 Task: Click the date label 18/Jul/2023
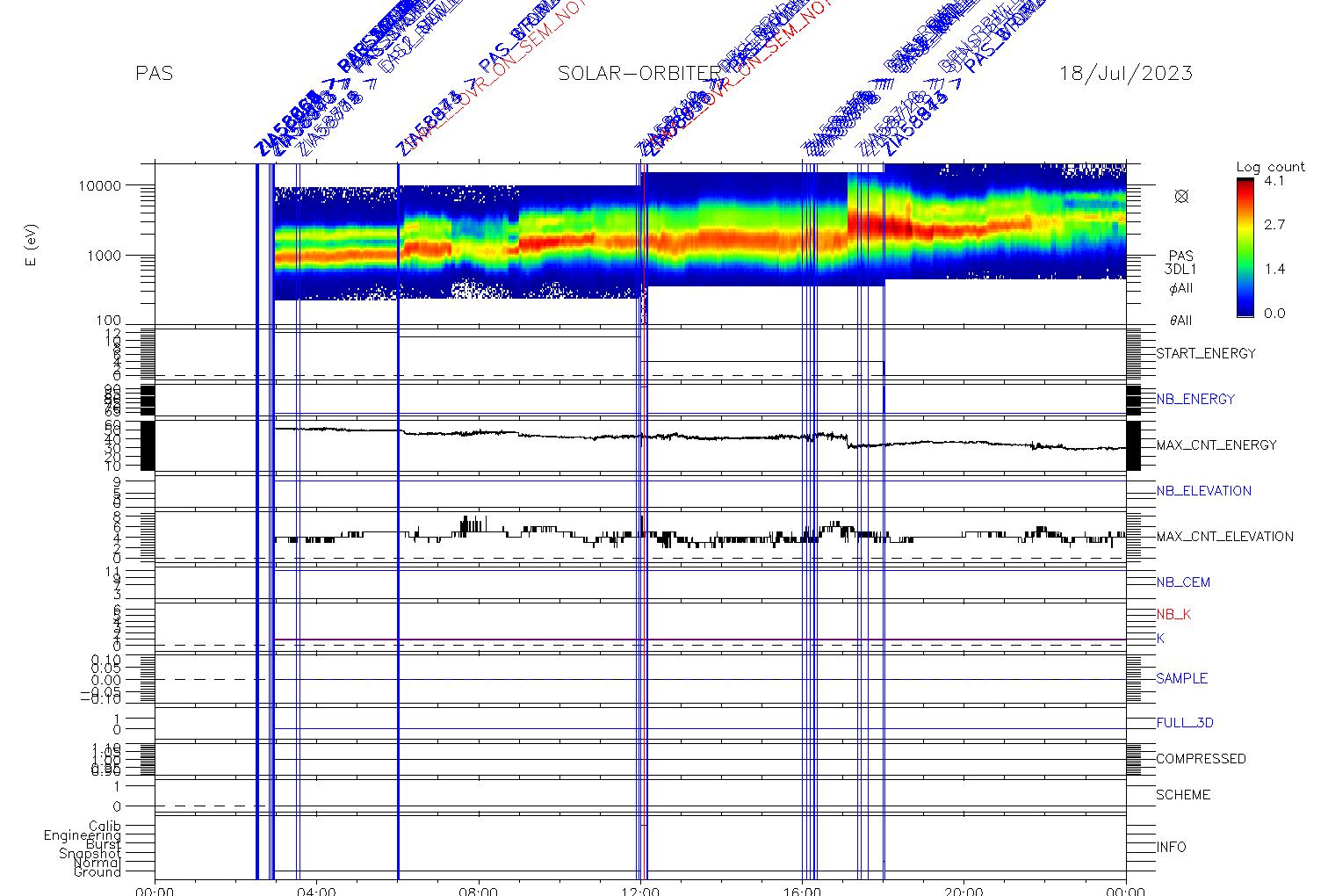tap(1126, 73)
